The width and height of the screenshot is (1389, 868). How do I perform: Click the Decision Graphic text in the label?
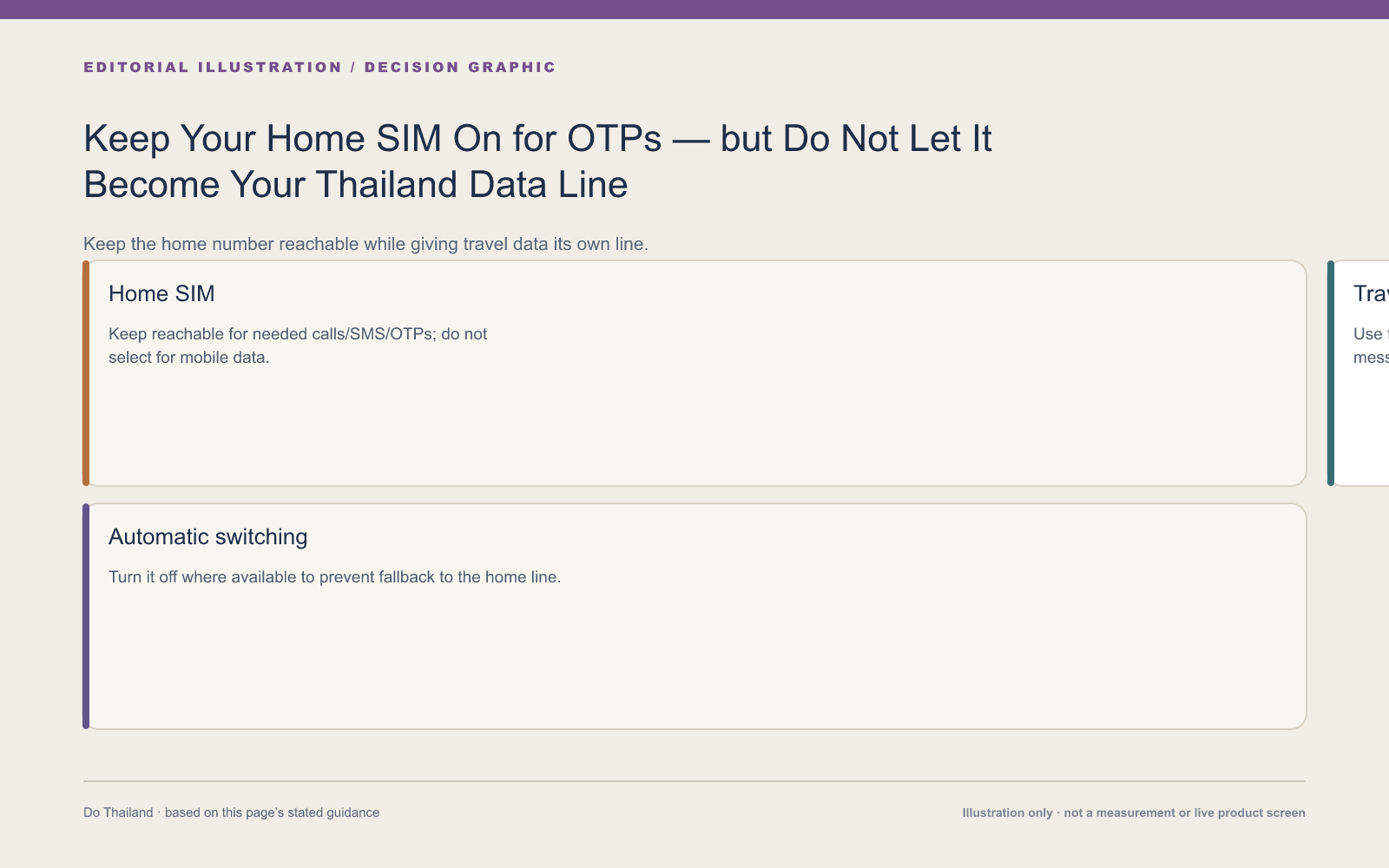pos(460,67)
